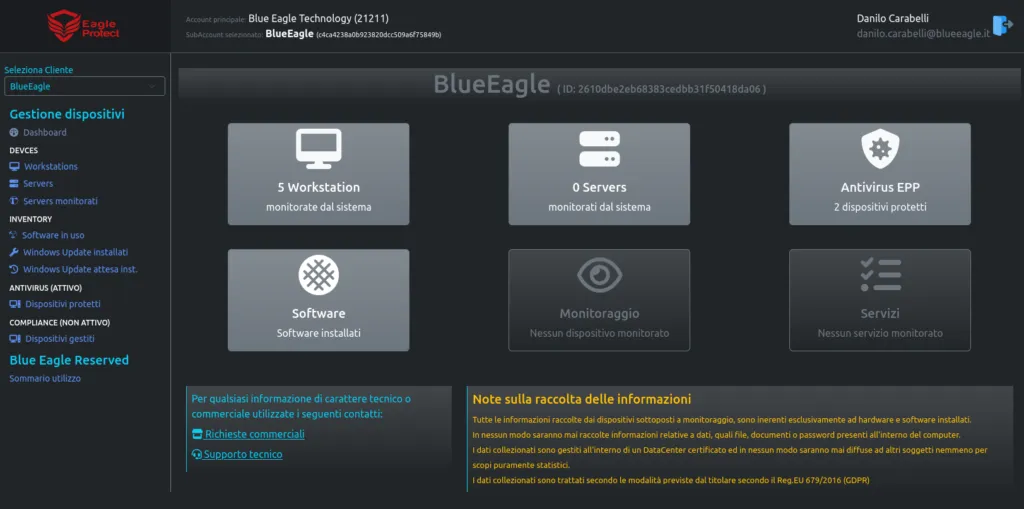1024x509 pixels.
Task: Open Richieste commerciali contact link
Action: [x=255, y=435]
